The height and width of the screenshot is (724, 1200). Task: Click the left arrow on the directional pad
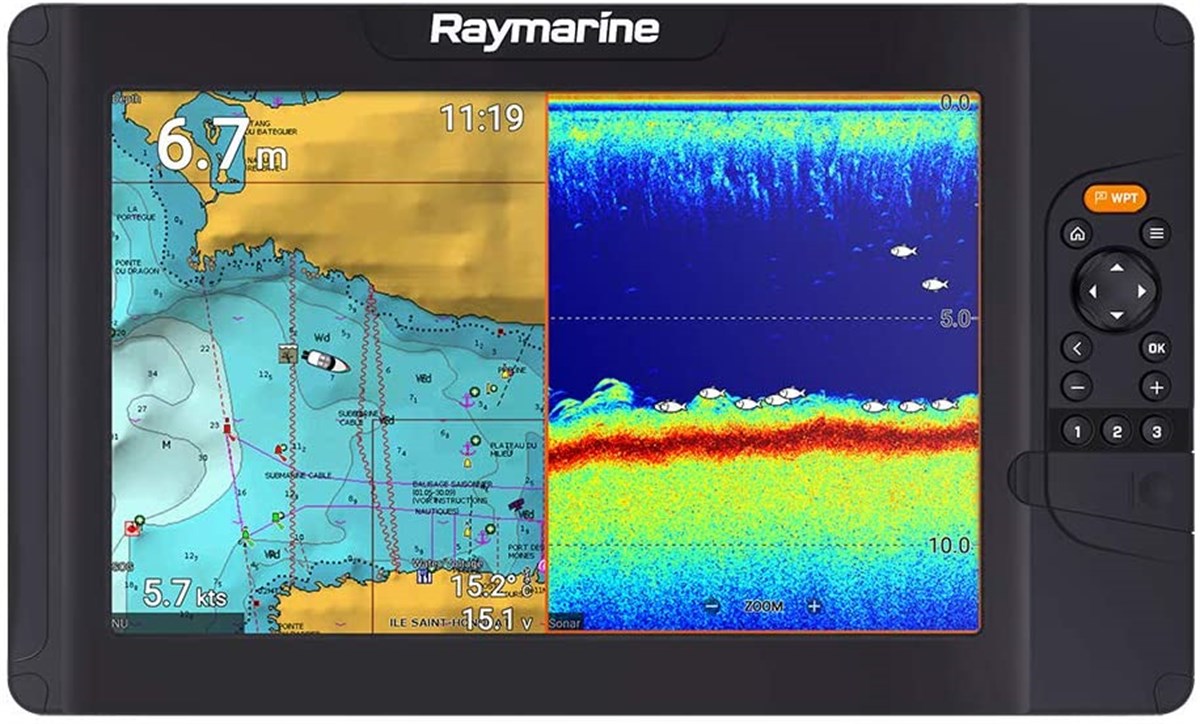(x=1092, y=292)
